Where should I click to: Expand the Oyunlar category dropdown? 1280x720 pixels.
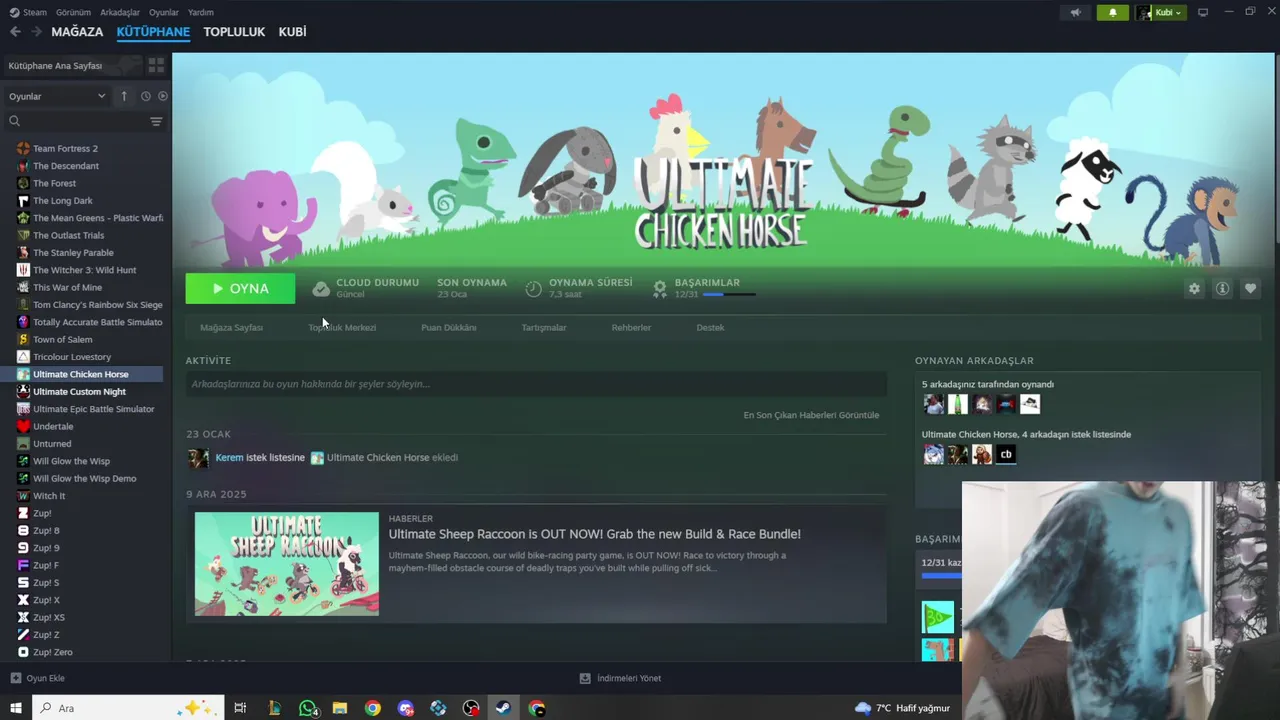[x=57, y=96]
